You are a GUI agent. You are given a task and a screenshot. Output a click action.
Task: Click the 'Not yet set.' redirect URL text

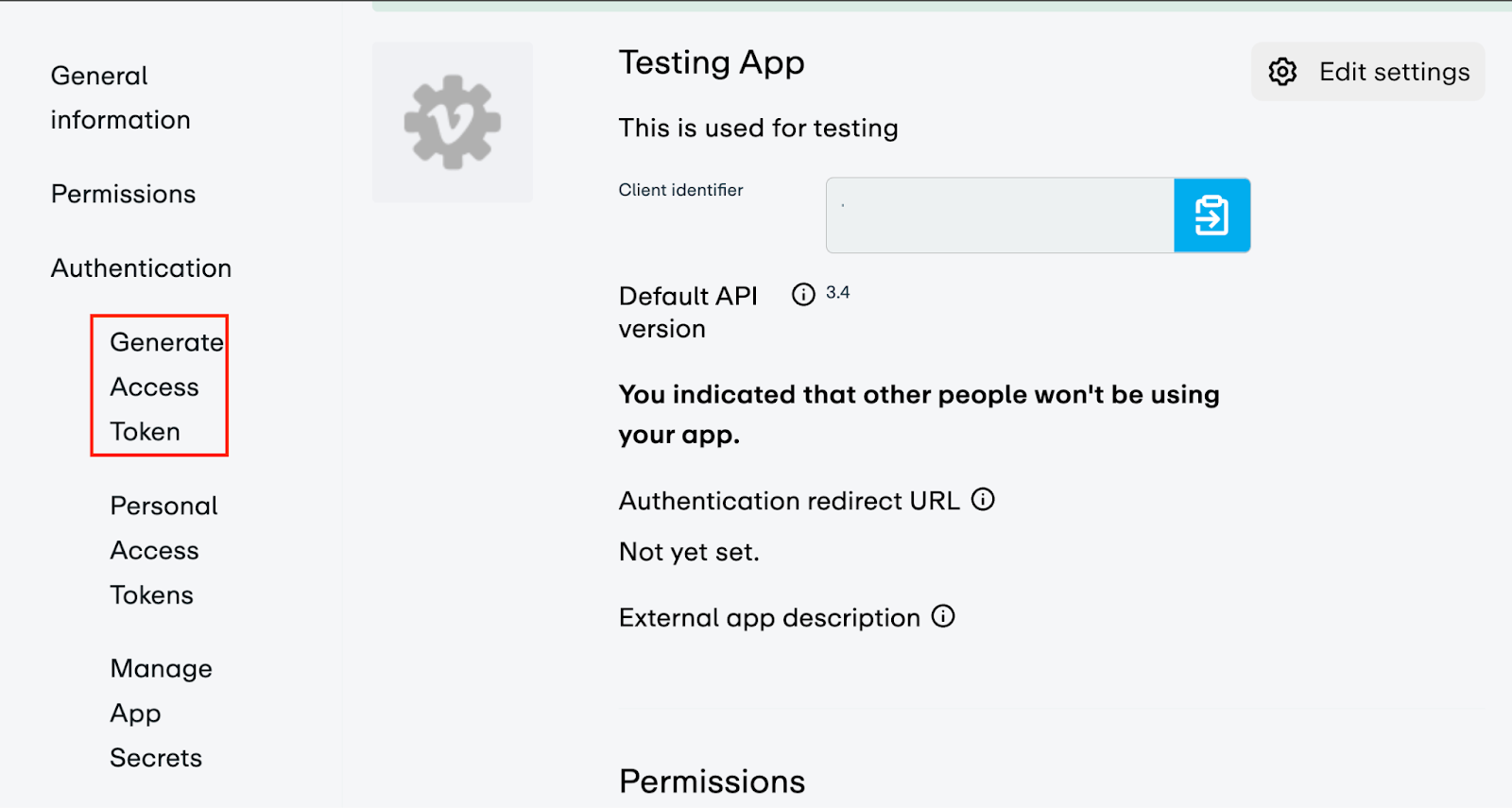click(689, 552)
